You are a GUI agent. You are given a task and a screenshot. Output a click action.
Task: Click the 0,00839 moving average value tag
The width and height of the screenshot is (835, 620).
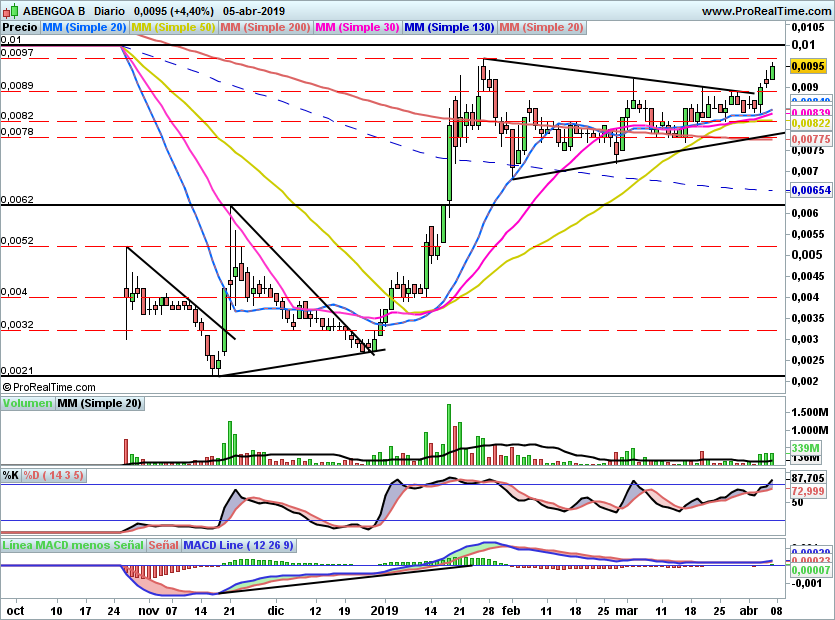click(x=811, y=112)
